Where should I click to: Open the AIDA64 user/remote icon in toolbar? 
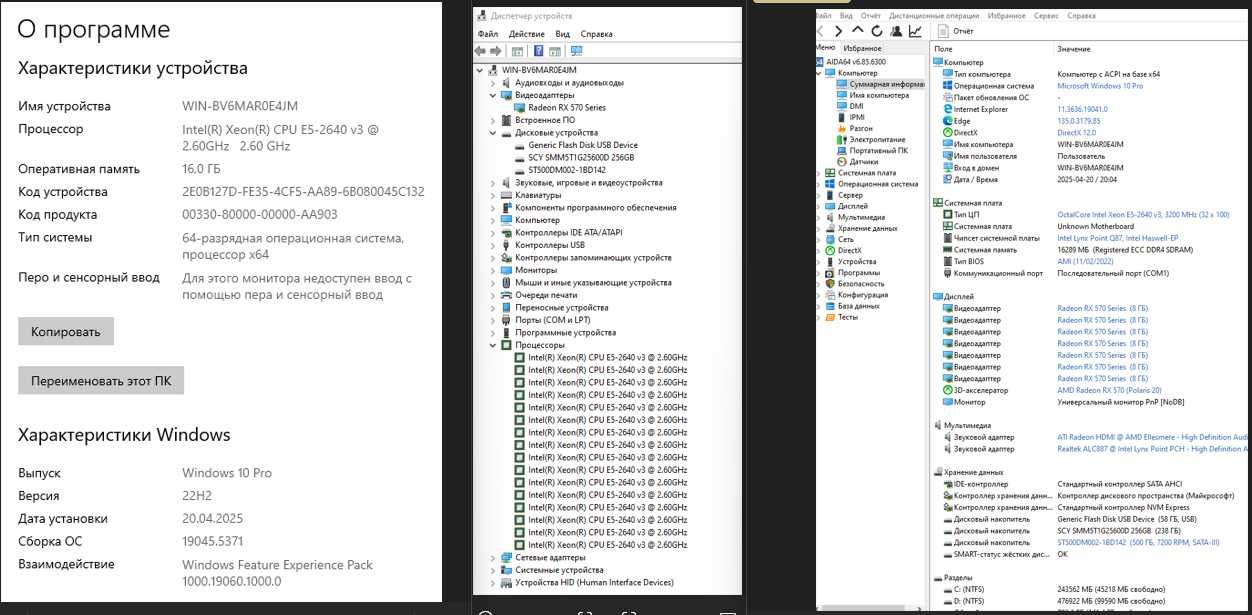coord(896,32)
